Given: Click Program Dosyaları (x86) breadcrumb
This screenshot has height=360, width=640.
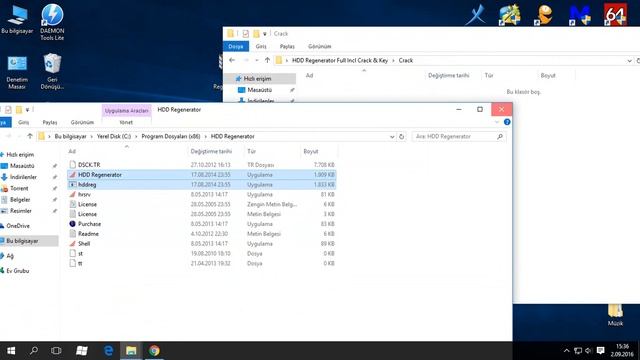Looking at the screenshot, I should pos(171,136).
